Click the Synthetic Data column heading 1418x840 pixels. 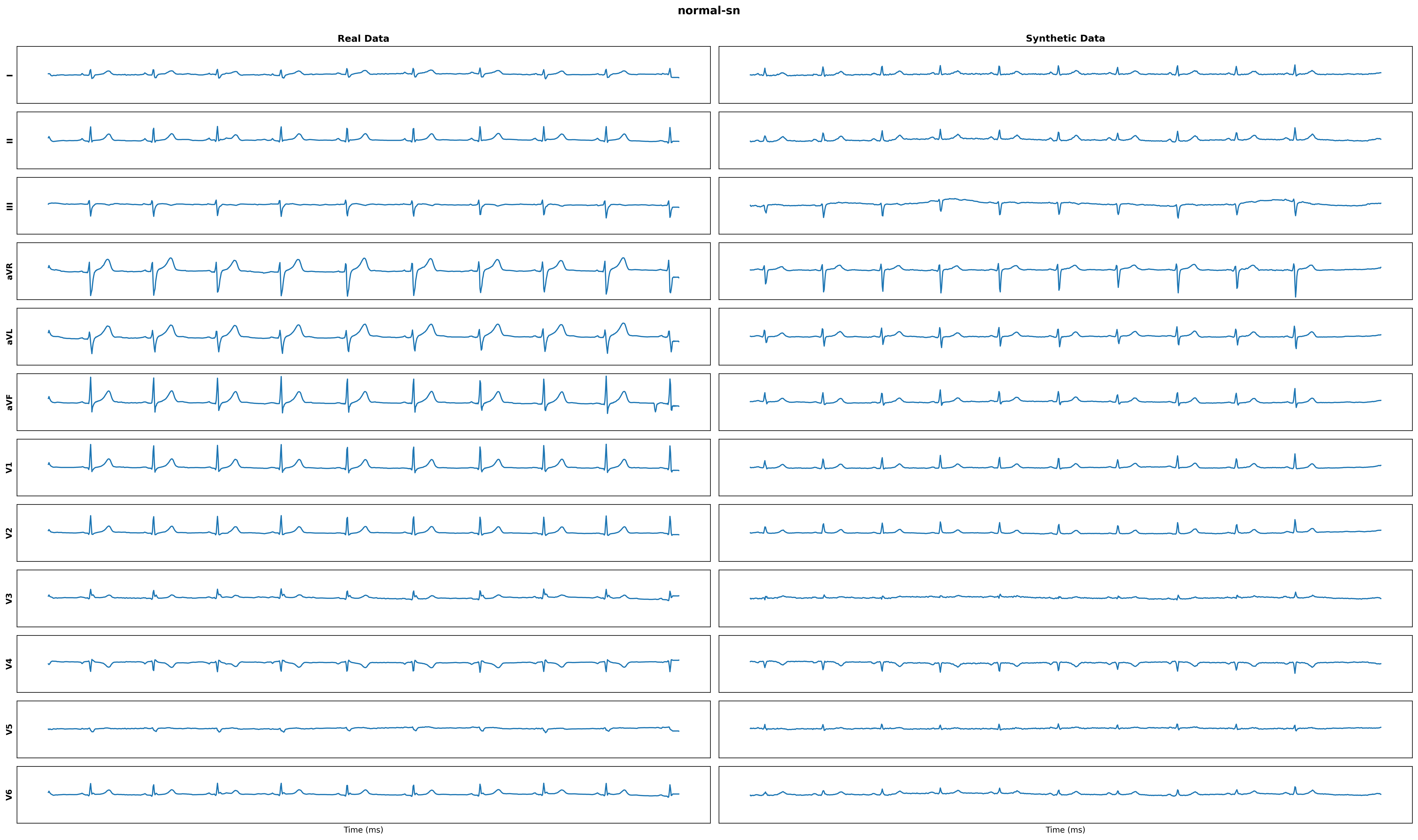(x=1065, y=39)
